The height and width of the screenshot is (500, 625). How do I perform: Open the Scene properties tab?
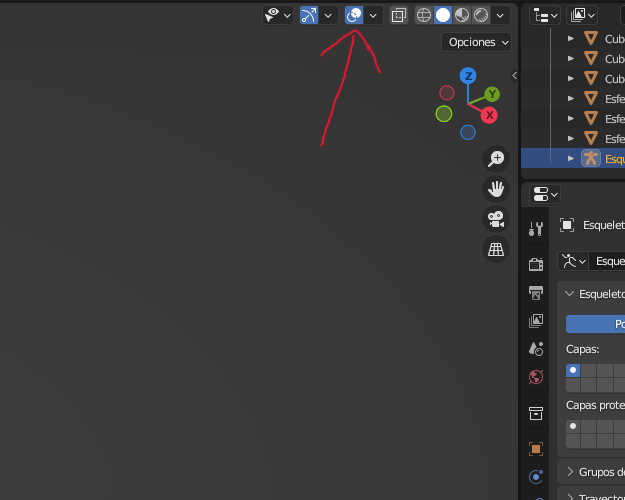536,348
